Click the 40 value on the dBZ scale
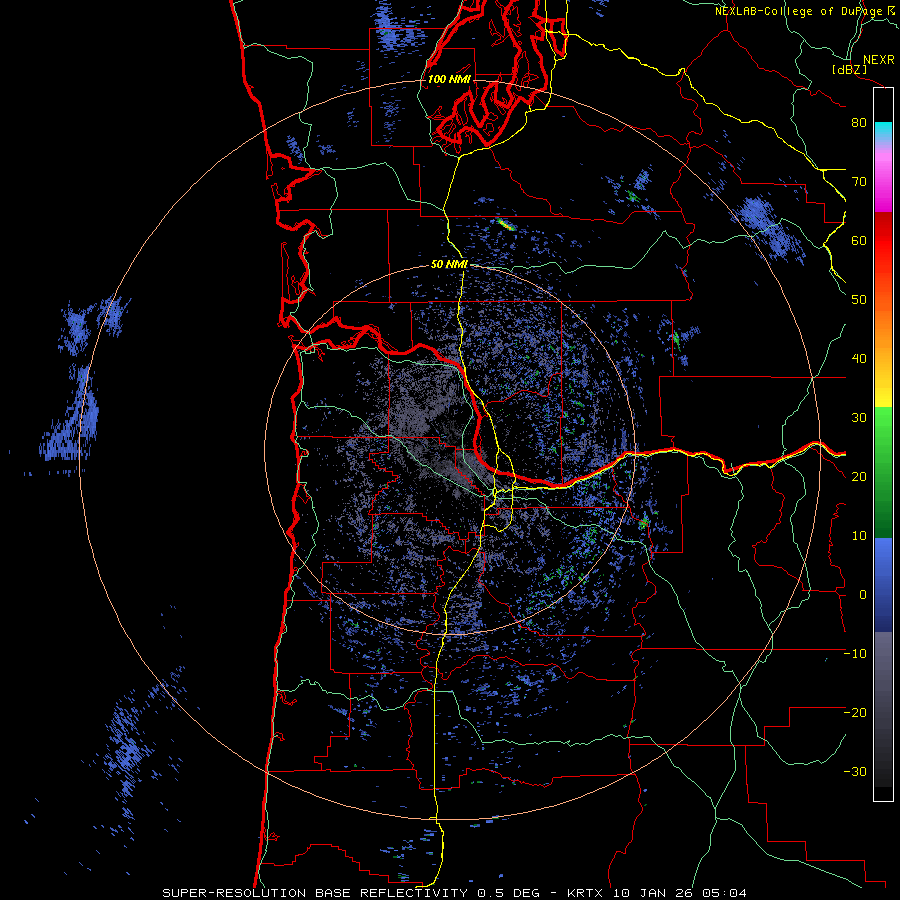 pyautogui.click(x=859, y=359)
